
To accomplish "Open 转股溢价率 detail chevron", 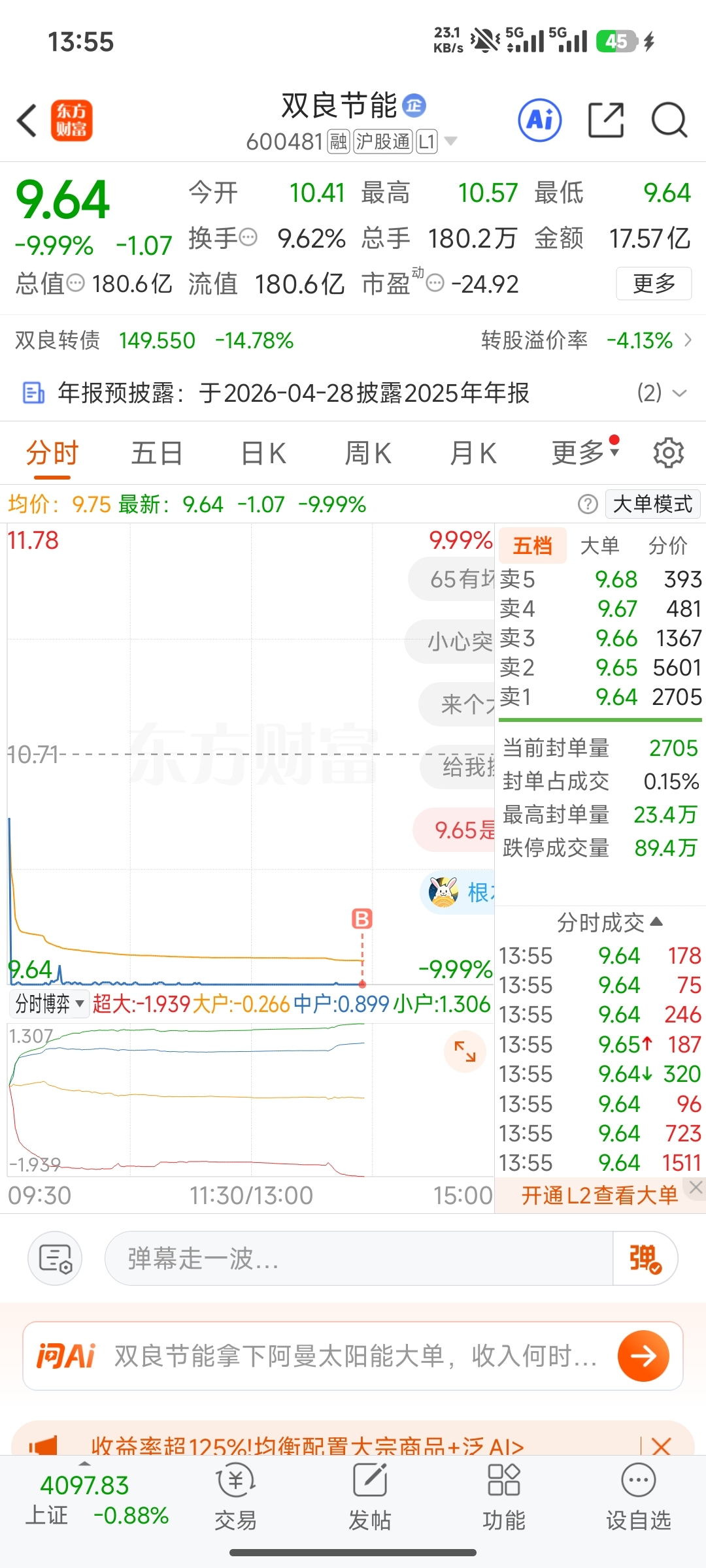I will [688, 340].
